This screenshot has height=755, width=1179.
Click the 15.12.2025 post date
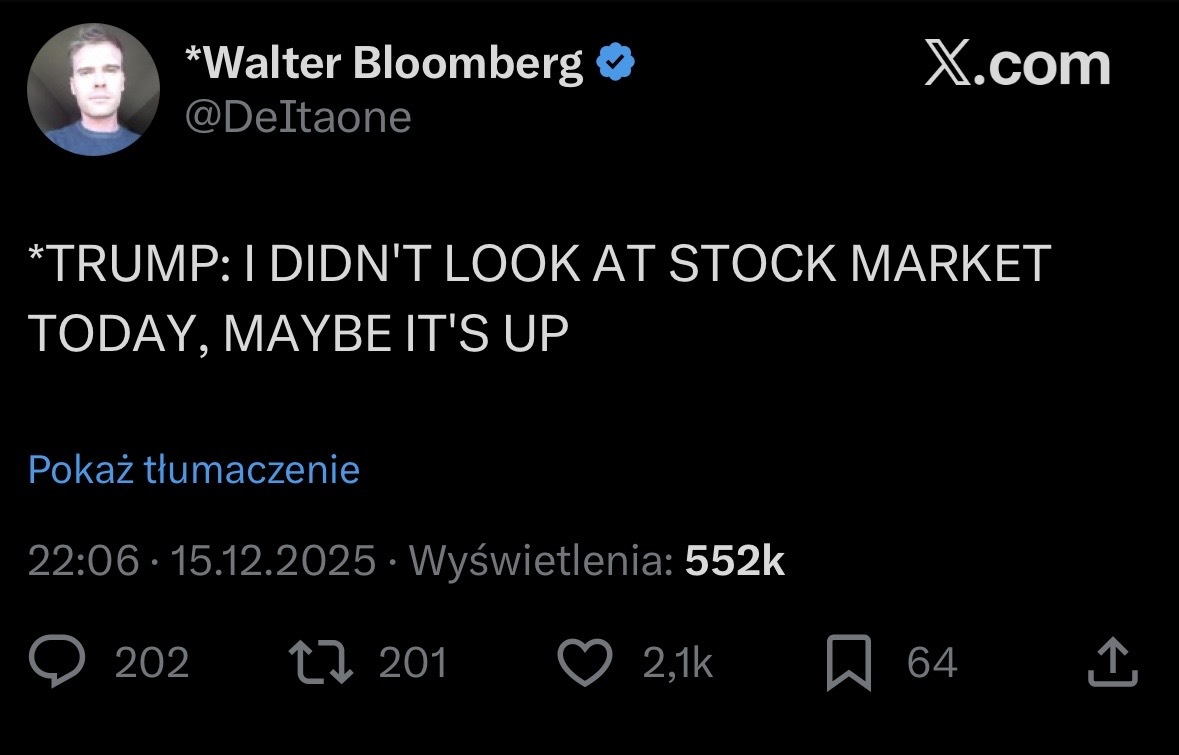point(273,562)
